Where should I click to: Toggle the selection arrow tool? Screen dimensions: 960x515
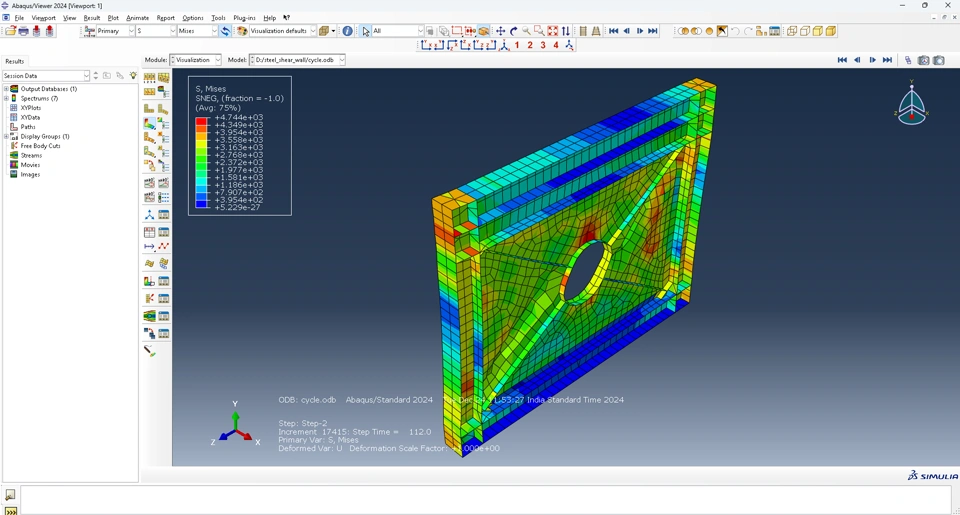366,31
